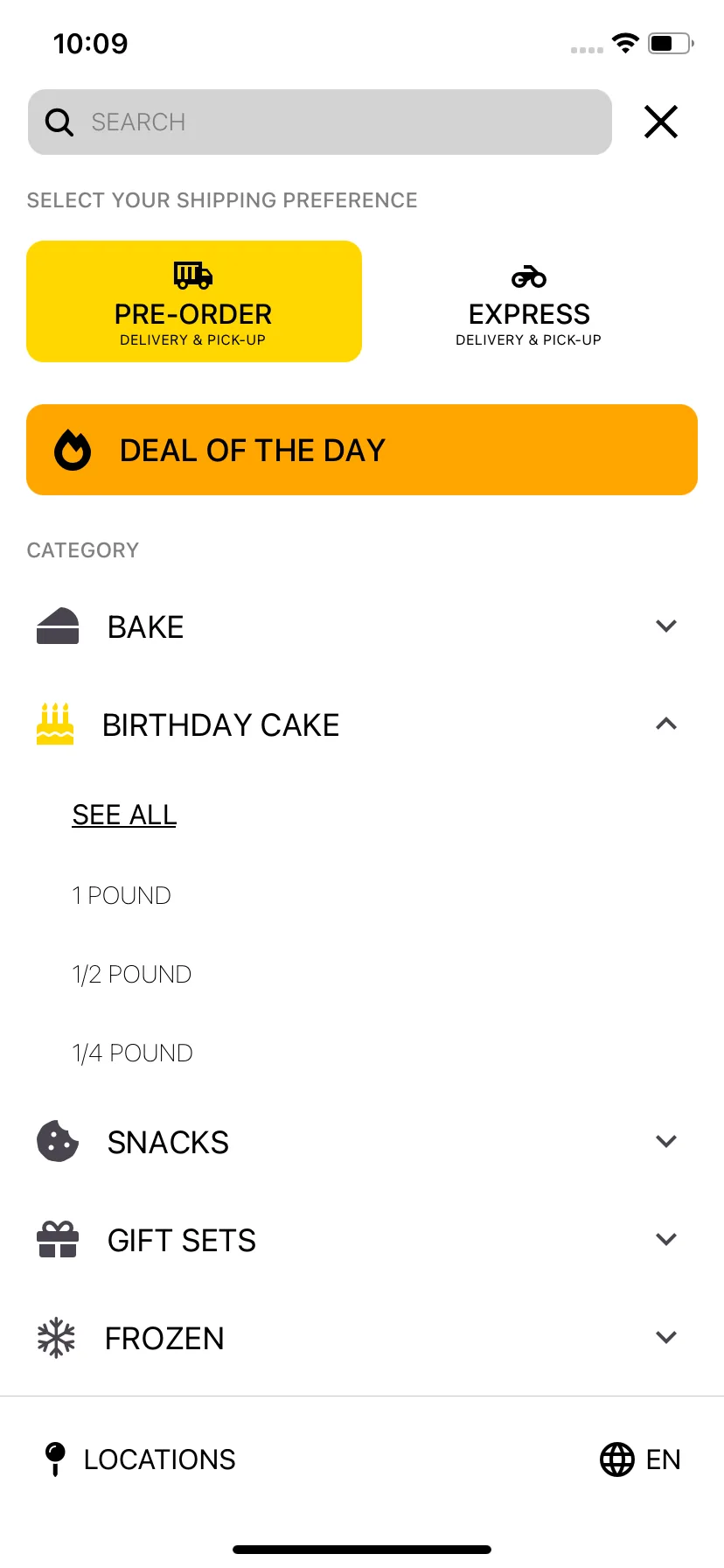Expand the Snacks category chevron
724x1568 pixels.
[x=666, y=1141]
